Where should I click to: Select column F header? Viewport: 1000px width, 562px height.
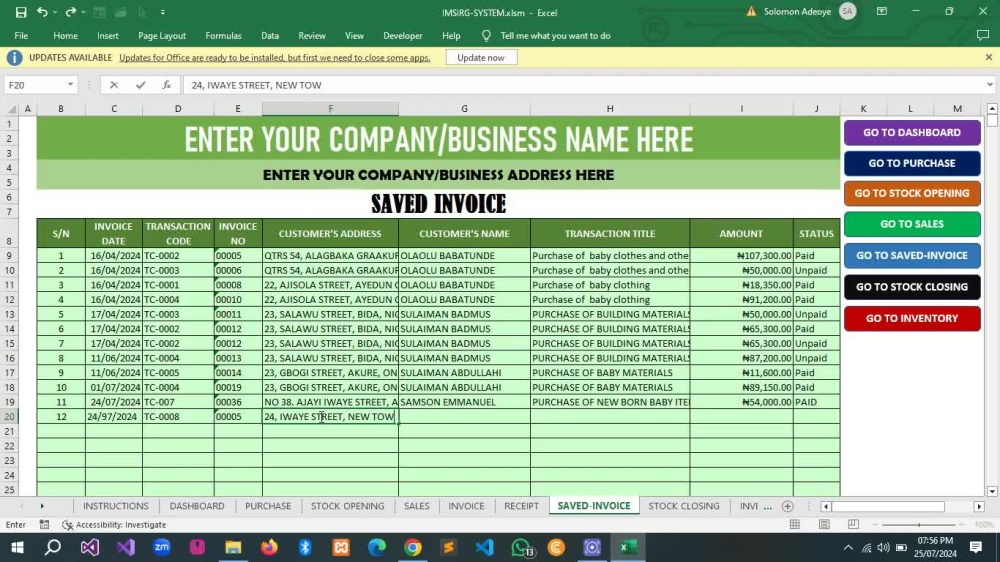(330, 108)
